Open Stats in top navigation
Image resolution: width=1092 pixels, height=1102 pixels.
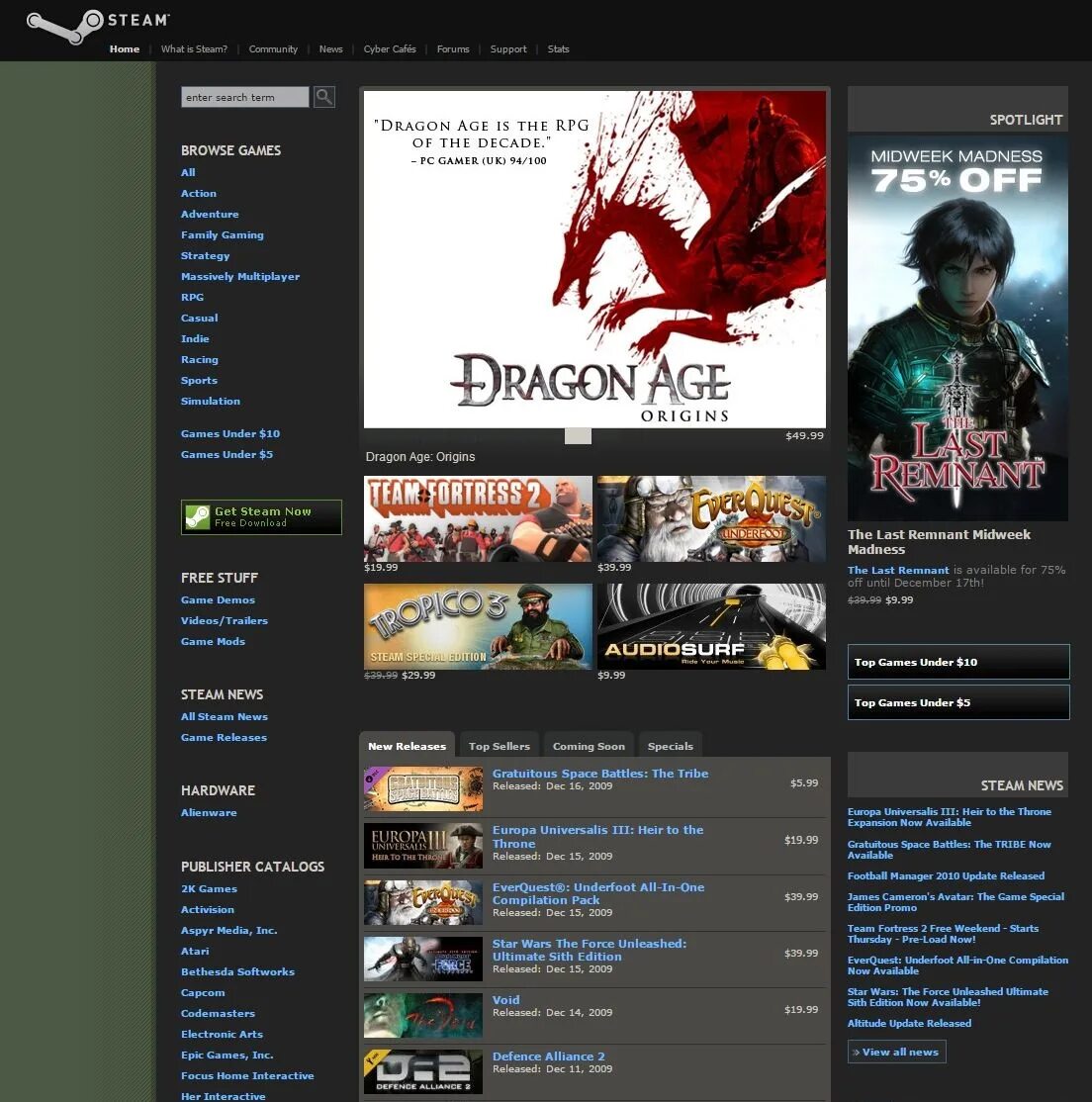coord(558,49)
